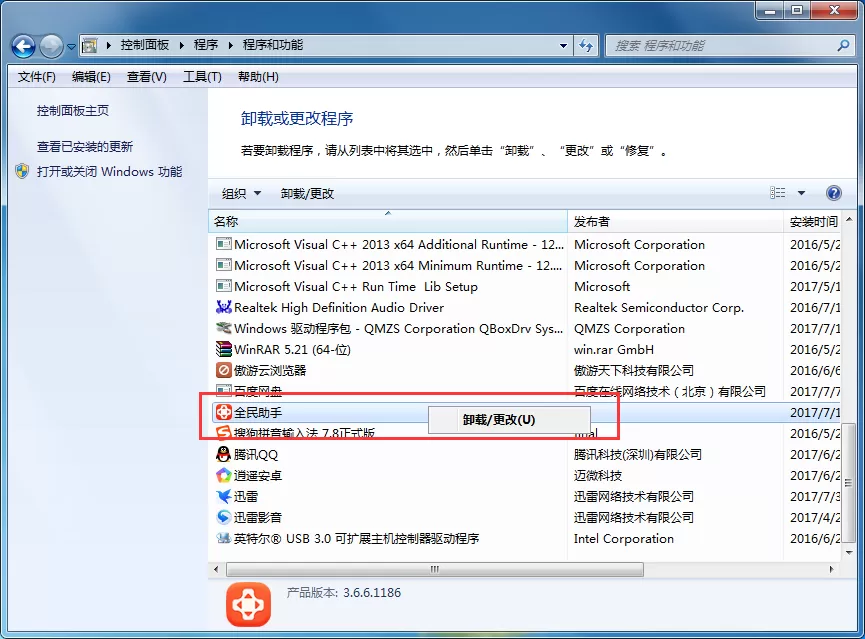Open recent pages dropdown next to Forward

pos(71,47)
